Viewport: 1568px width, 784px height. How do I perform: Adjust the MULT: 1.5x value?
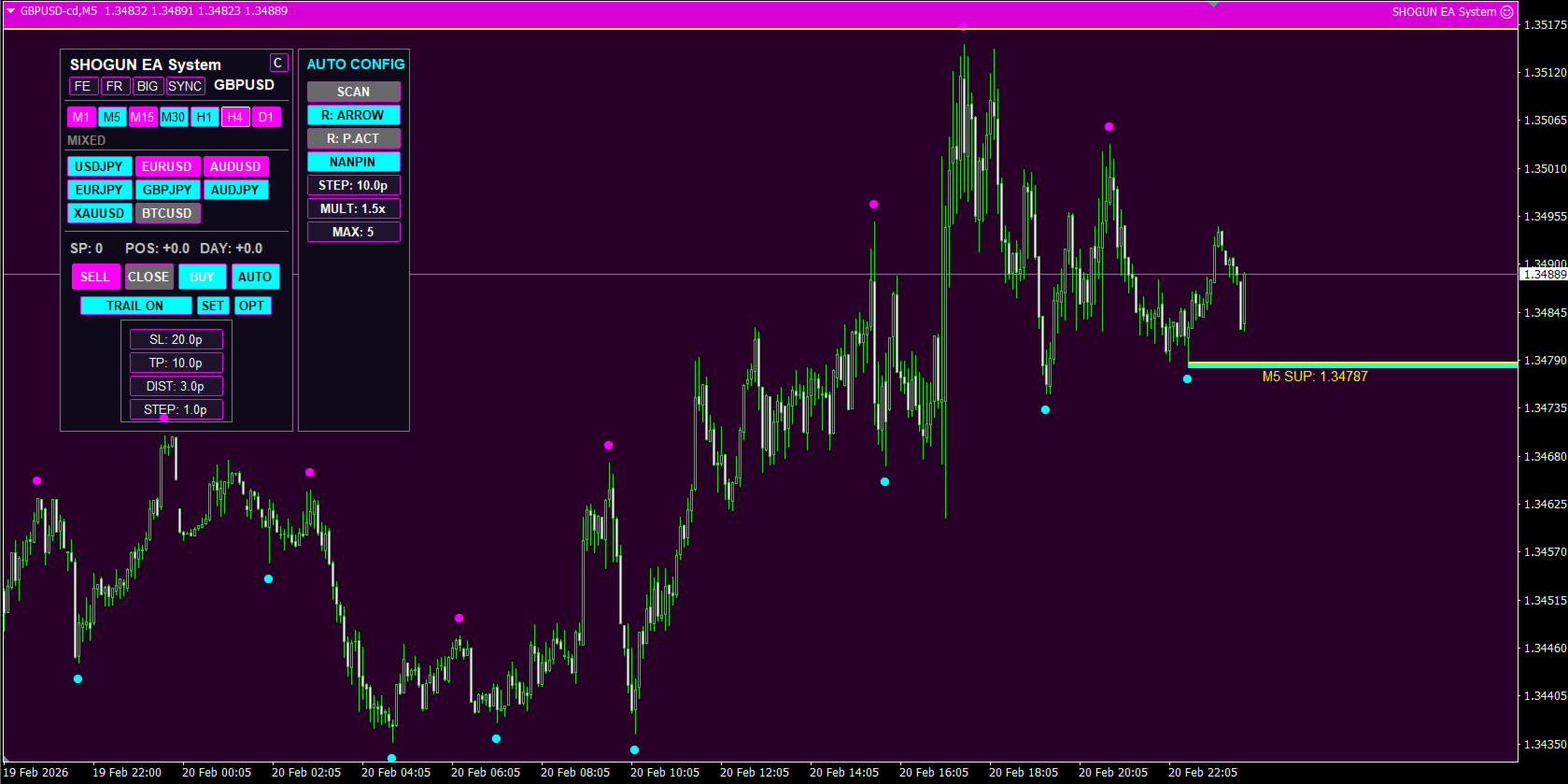point(353,208)
